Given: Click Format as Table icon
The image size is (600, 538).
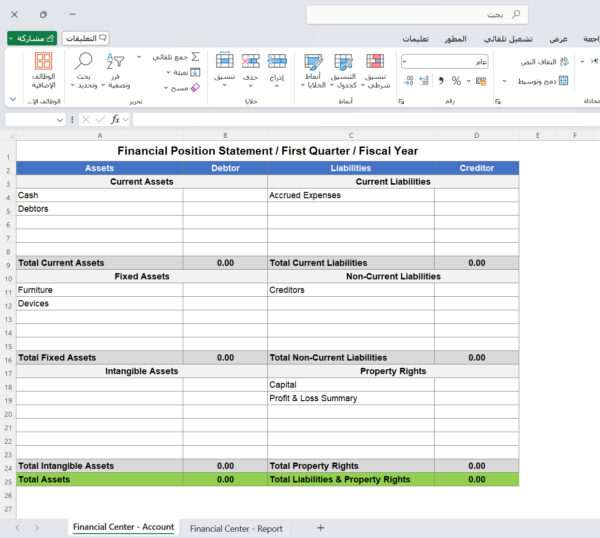Looking at the screenshot, I should point(343,66).
